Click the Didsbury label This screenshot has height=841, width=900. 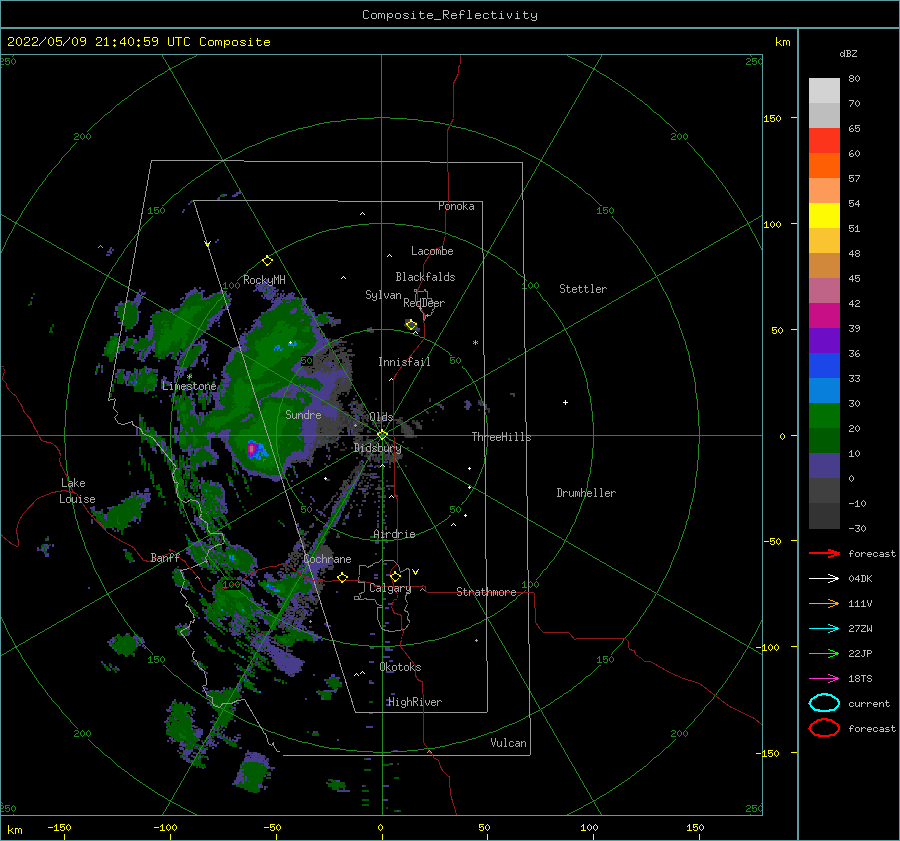(x=377, y=448)
